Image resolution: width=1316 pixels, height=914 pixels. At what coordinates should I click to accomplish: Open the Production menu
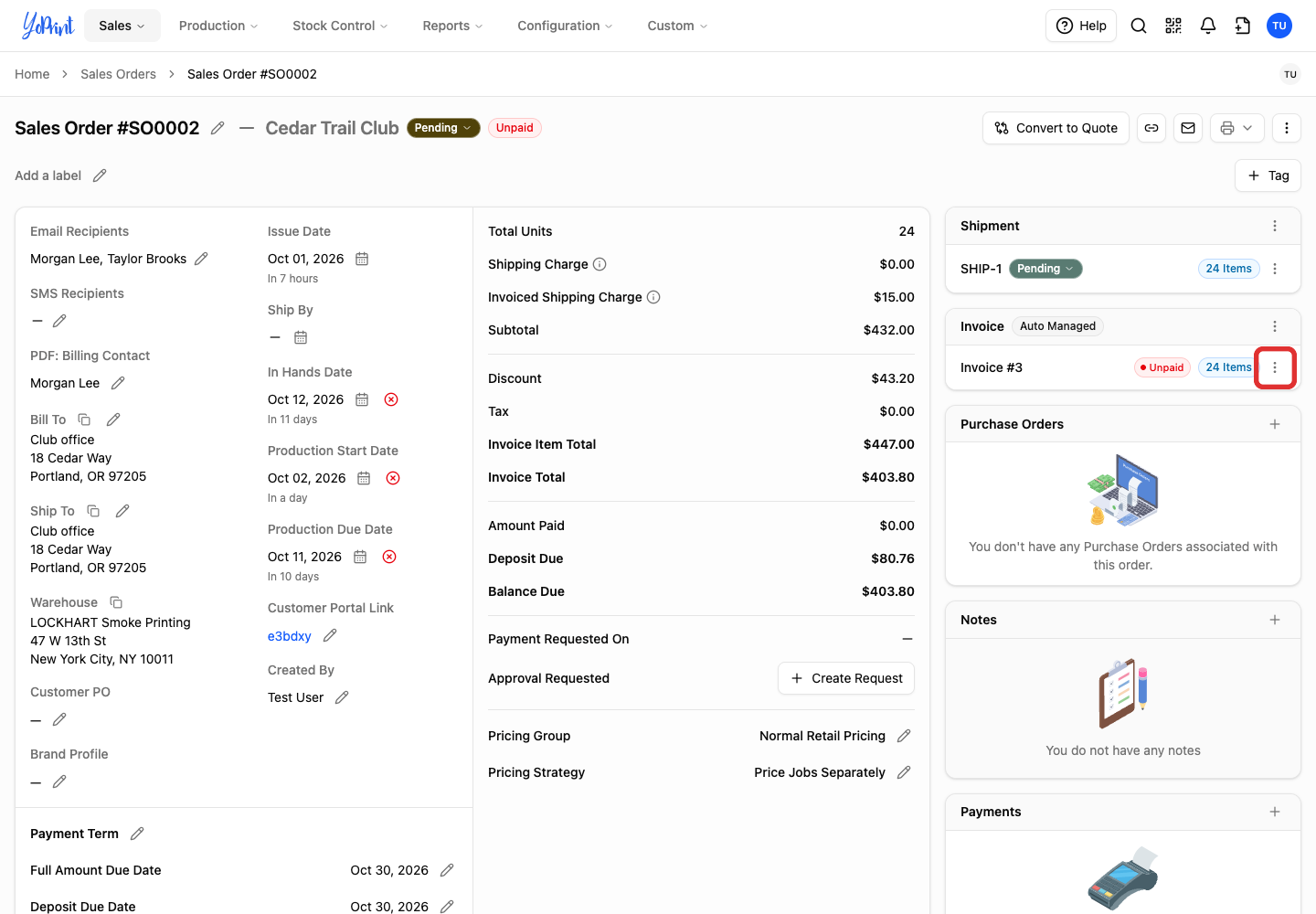tap(218, 26)
